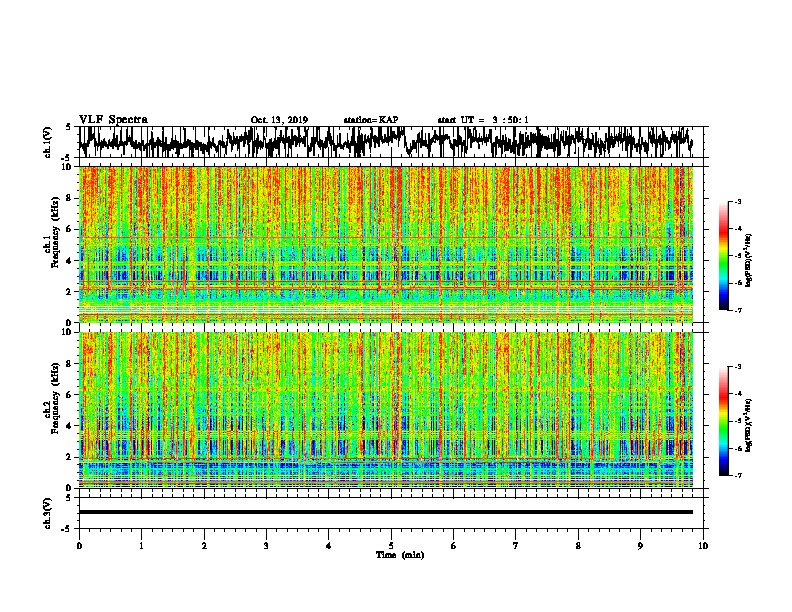Click the "-3" label on ch.2 color bar

point(737,367)
